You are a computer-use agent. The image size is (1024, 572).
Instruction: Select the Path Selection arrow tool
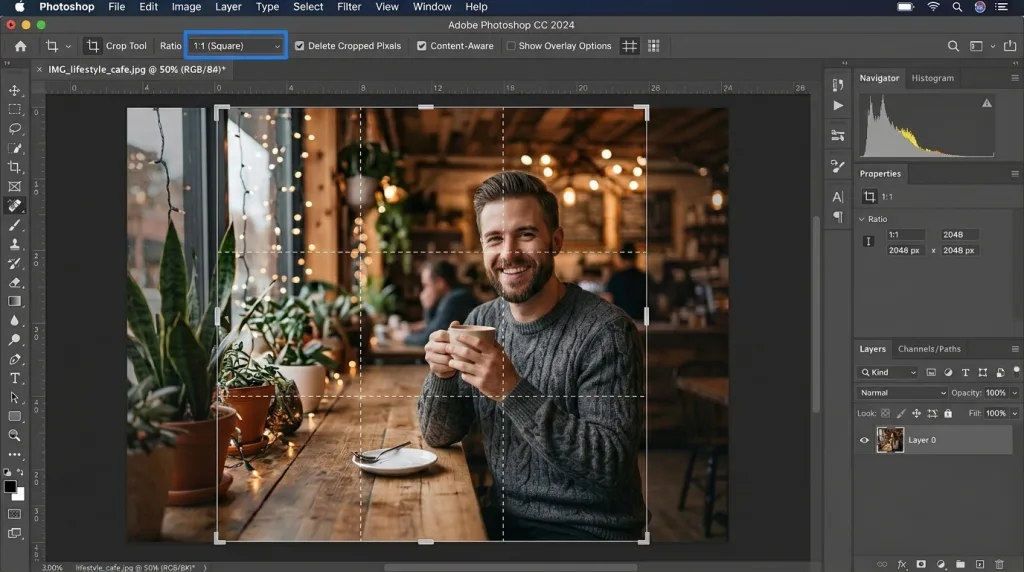(x=14, y=397)
